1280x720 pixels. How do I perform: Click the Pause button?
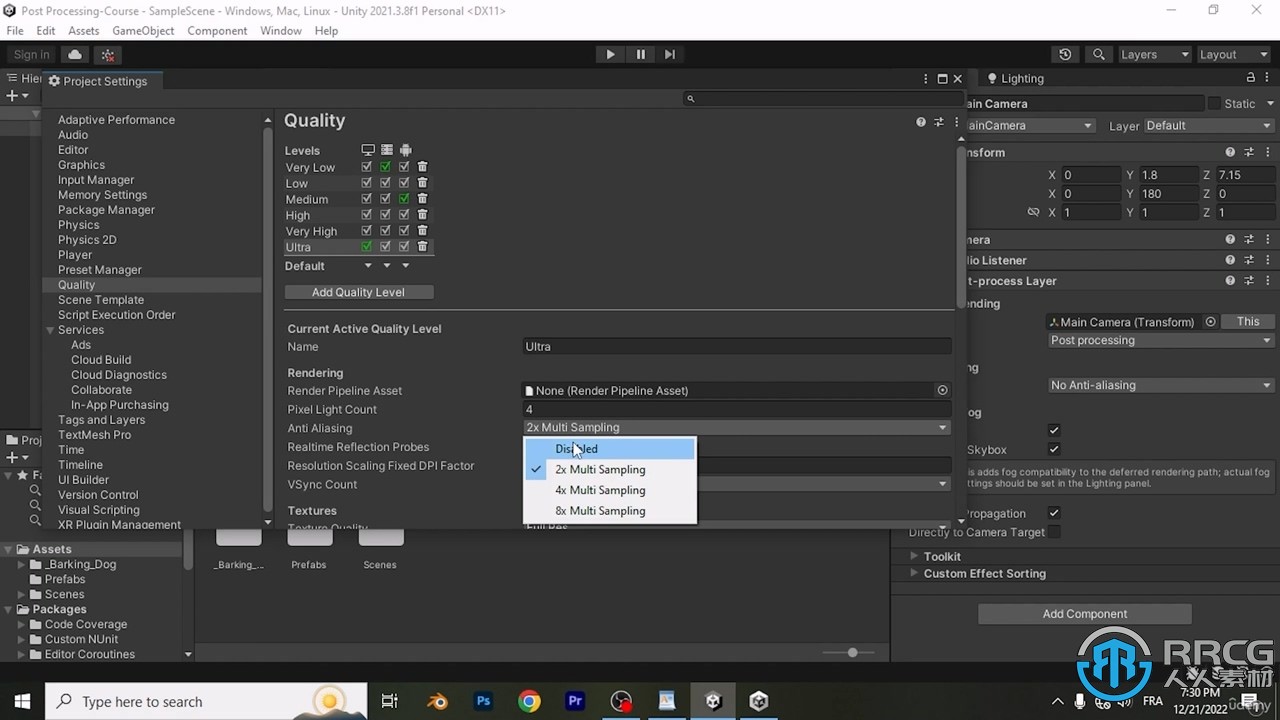[641, 54]
